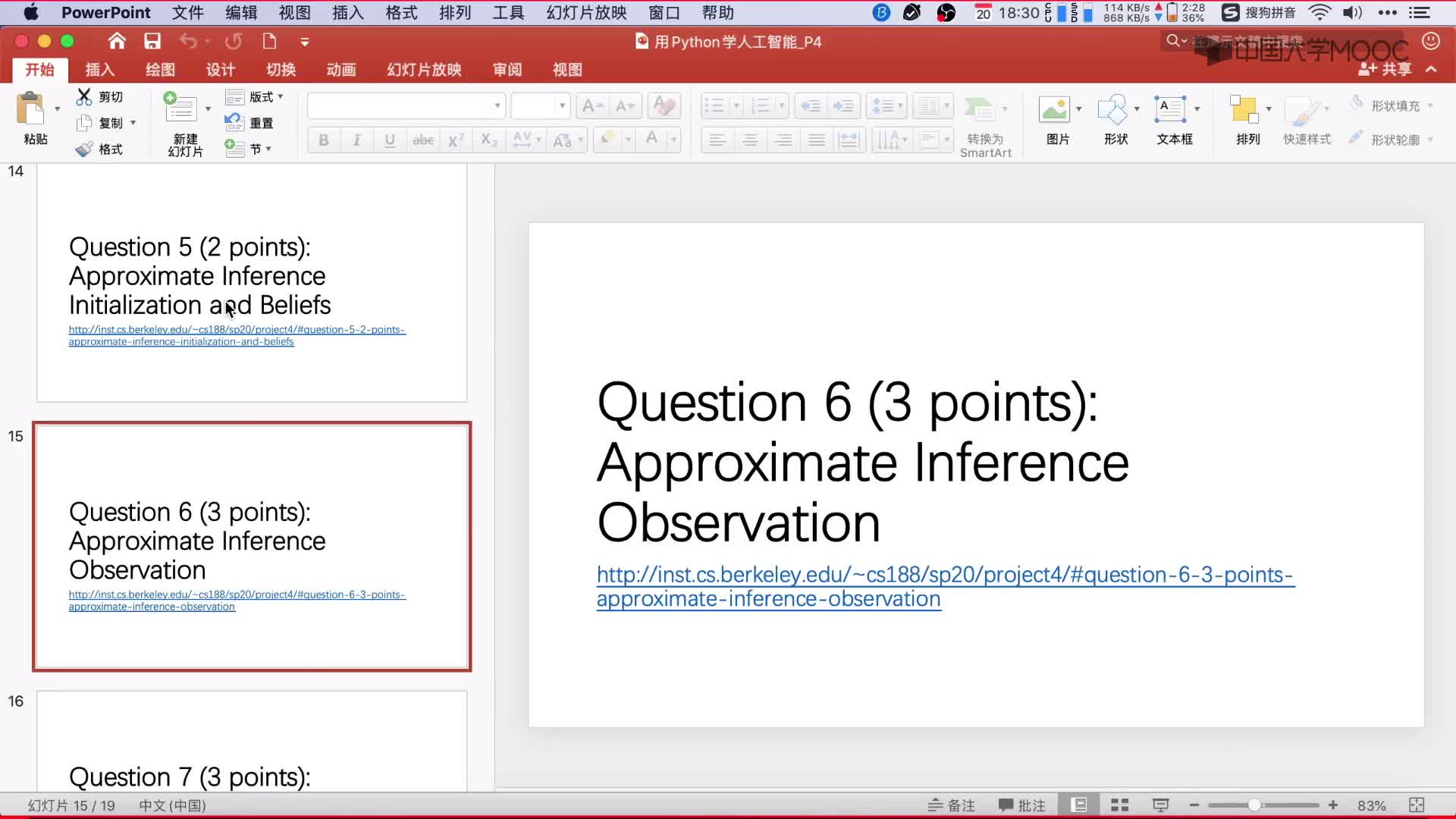Open the 审阅 ribbon tab
The height and width of the screenshot is (819, 1456).
507,70
